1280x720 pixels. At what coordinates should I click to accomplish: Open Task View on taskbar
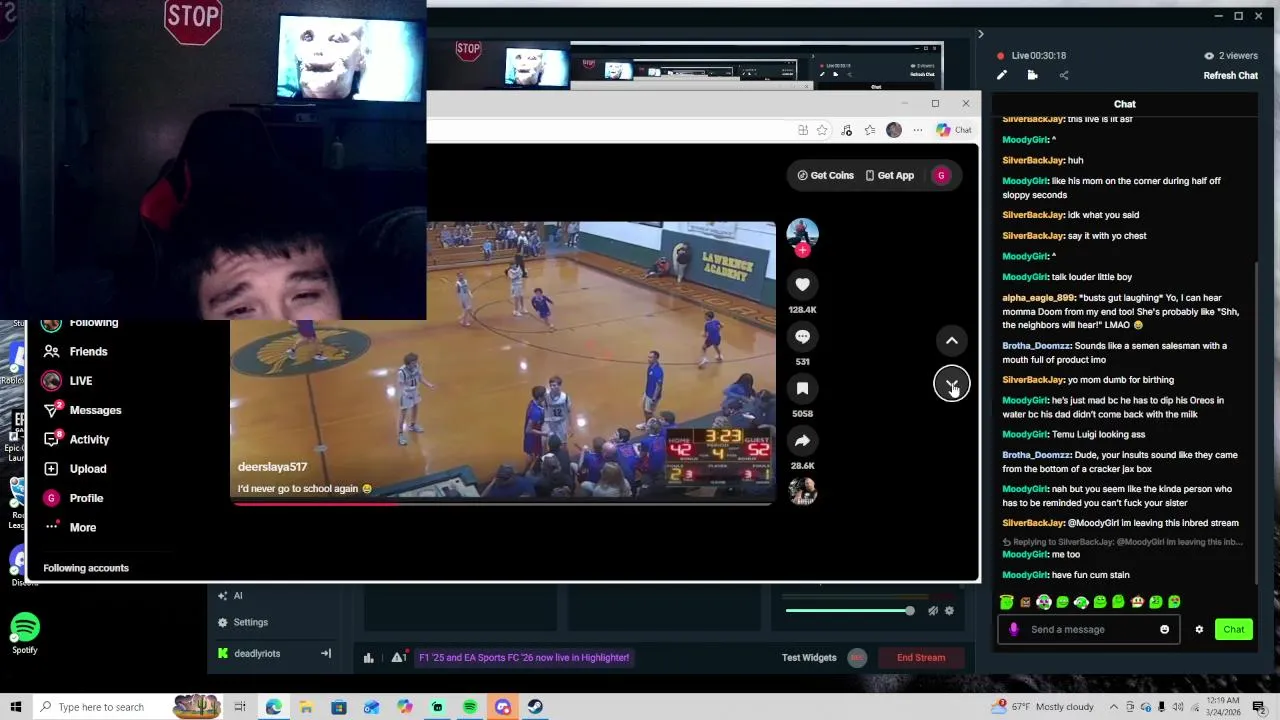(x=240, y=707)
